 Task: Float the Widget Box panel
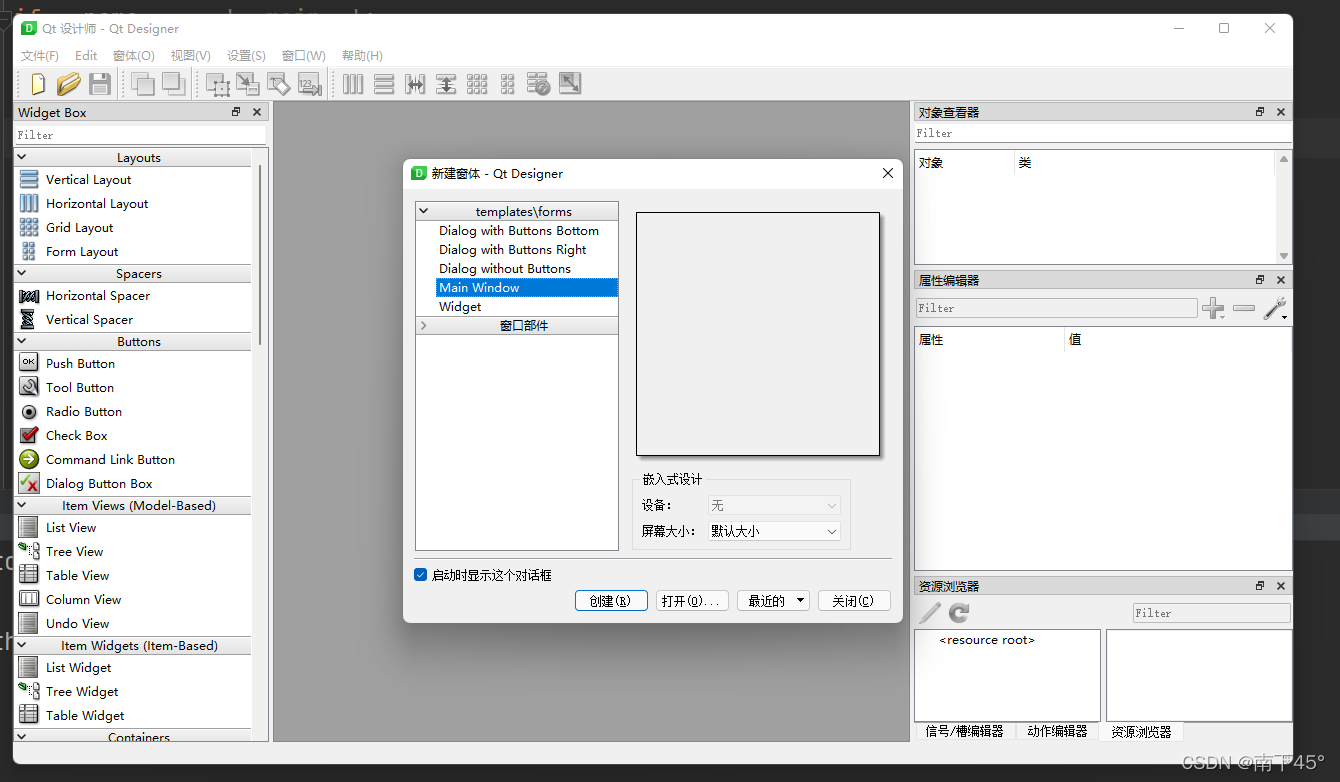236,112
